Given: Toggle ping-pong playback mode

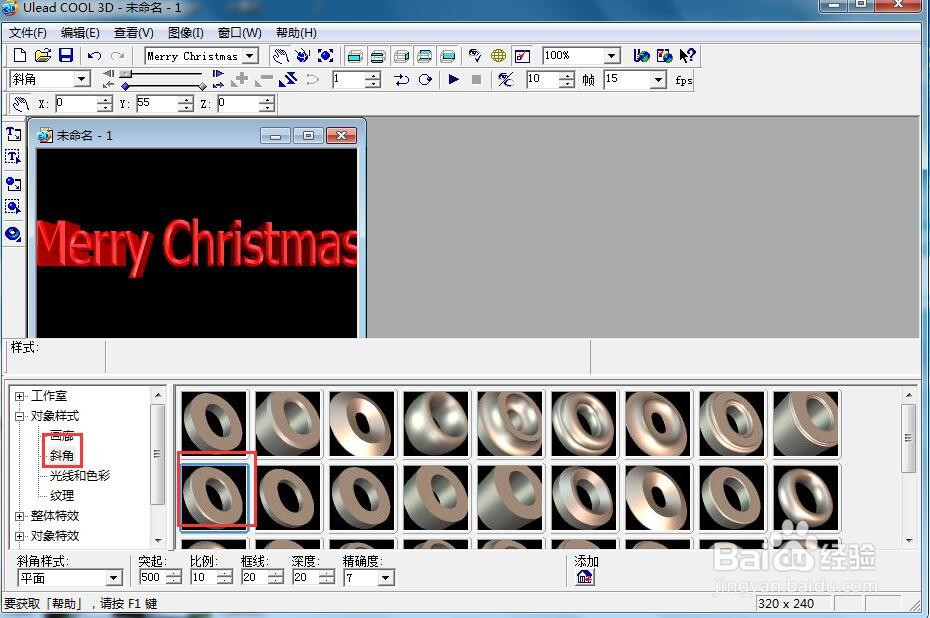Looking at the screenshot, I should coord(402,79).
